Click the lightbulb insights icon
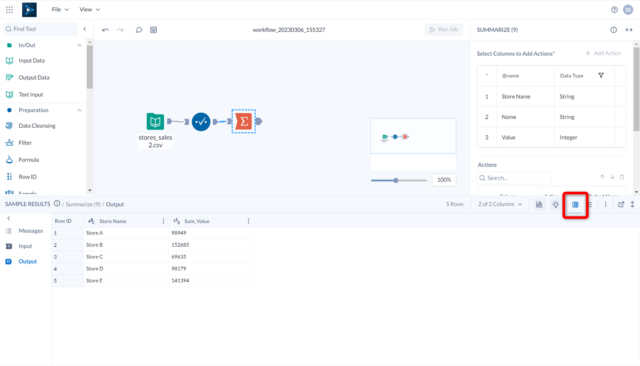Viewport: 640px width, 366px height. (556, 204)
